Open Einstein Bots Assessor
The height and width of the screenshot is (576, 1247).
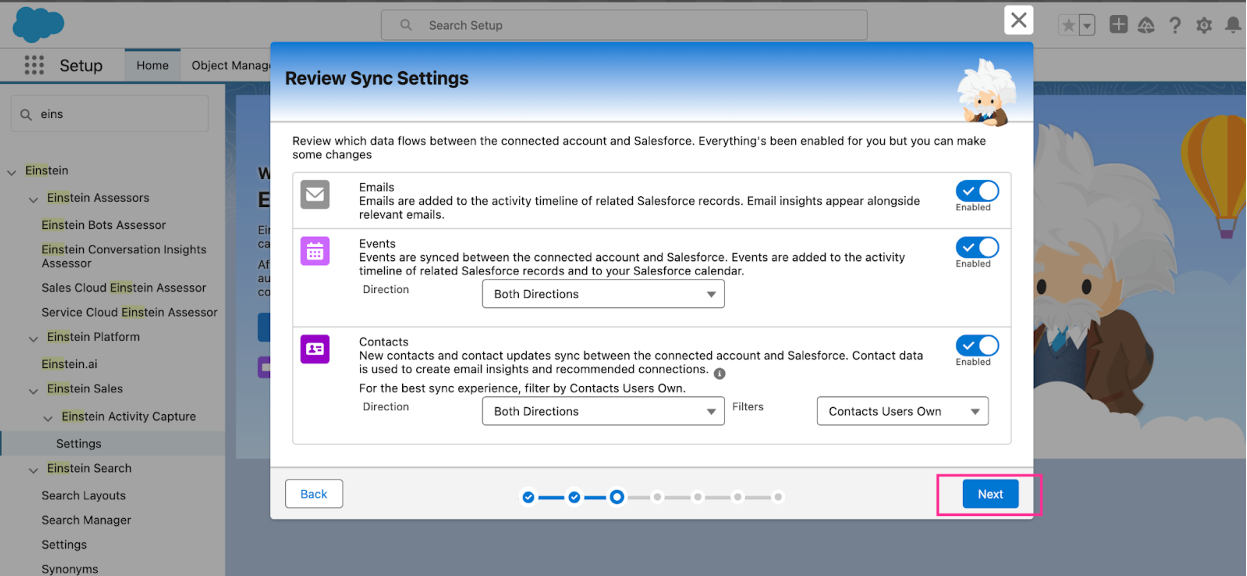click(104, 225)
